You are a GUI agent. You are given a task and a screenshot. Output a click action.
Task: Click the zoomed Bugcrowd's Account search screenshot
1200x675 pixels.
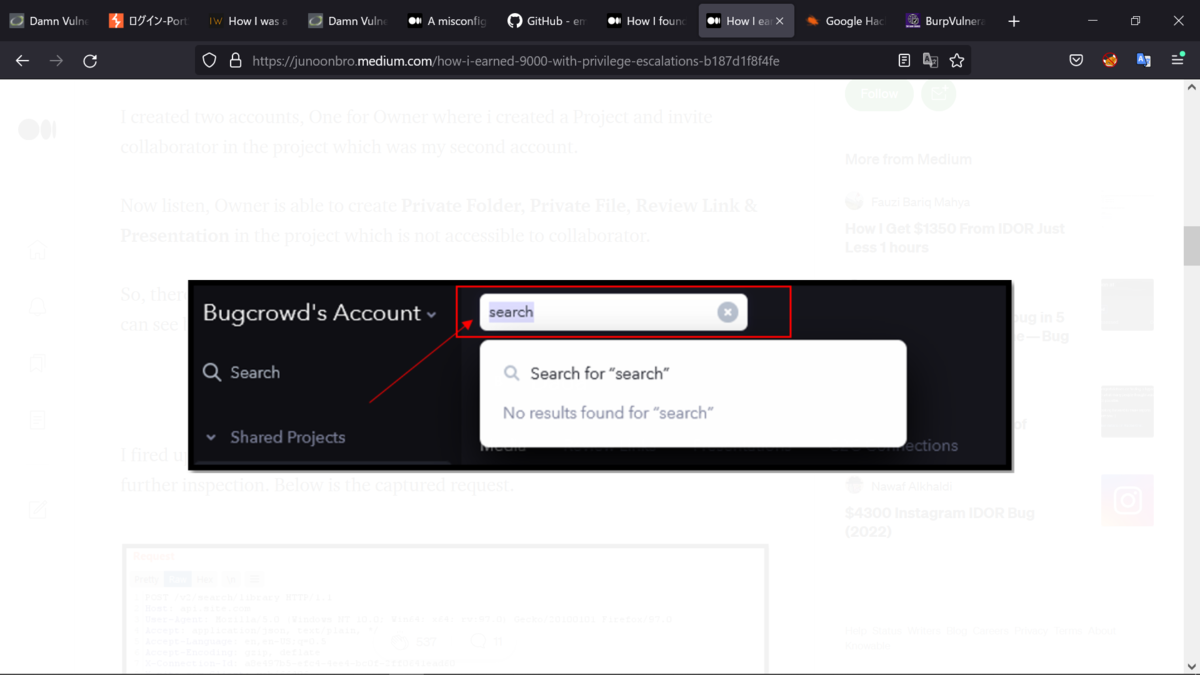click(600, 375)
